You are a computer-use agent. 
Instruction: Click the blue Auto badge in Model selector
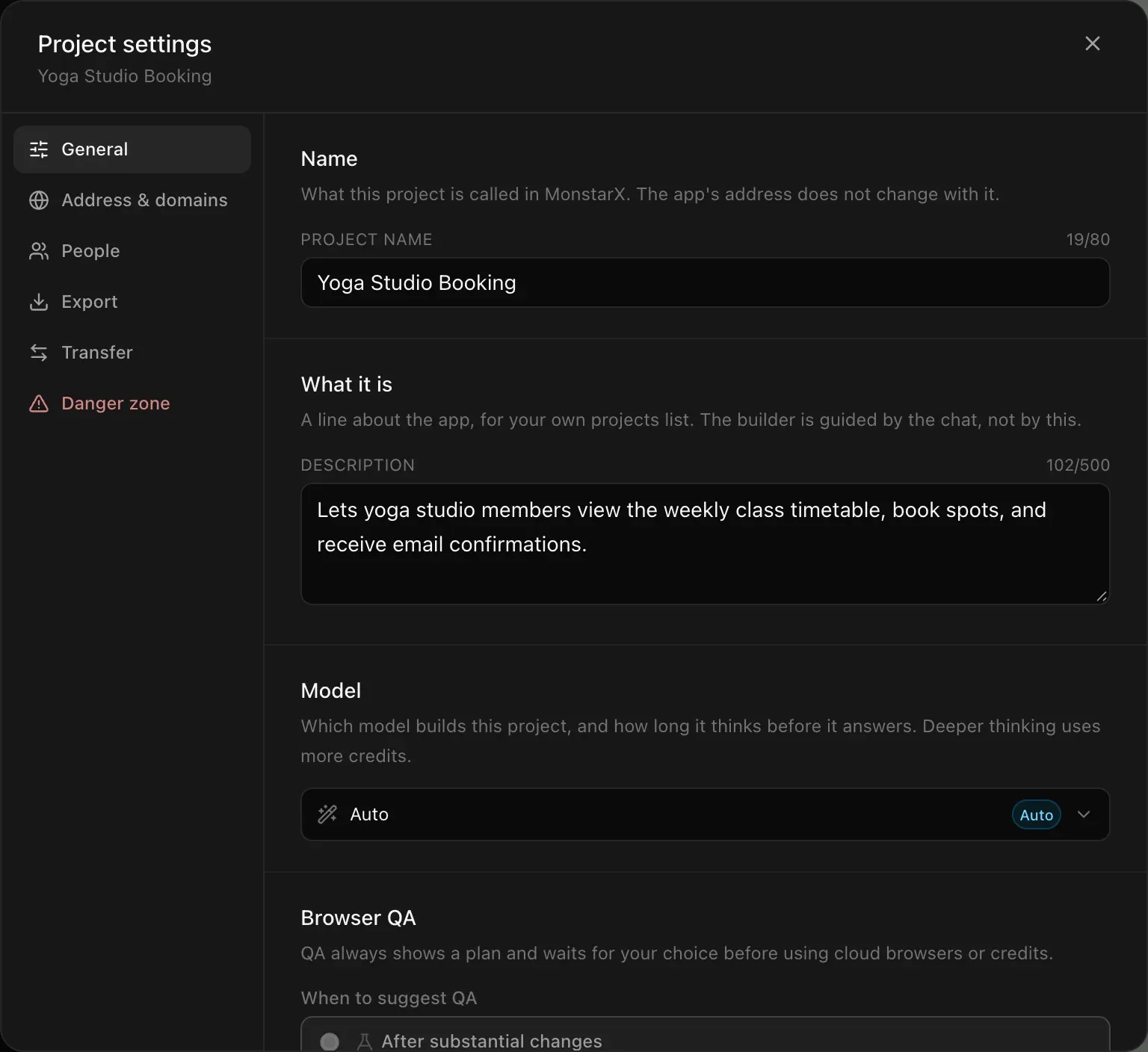[x=1037, y=814]
